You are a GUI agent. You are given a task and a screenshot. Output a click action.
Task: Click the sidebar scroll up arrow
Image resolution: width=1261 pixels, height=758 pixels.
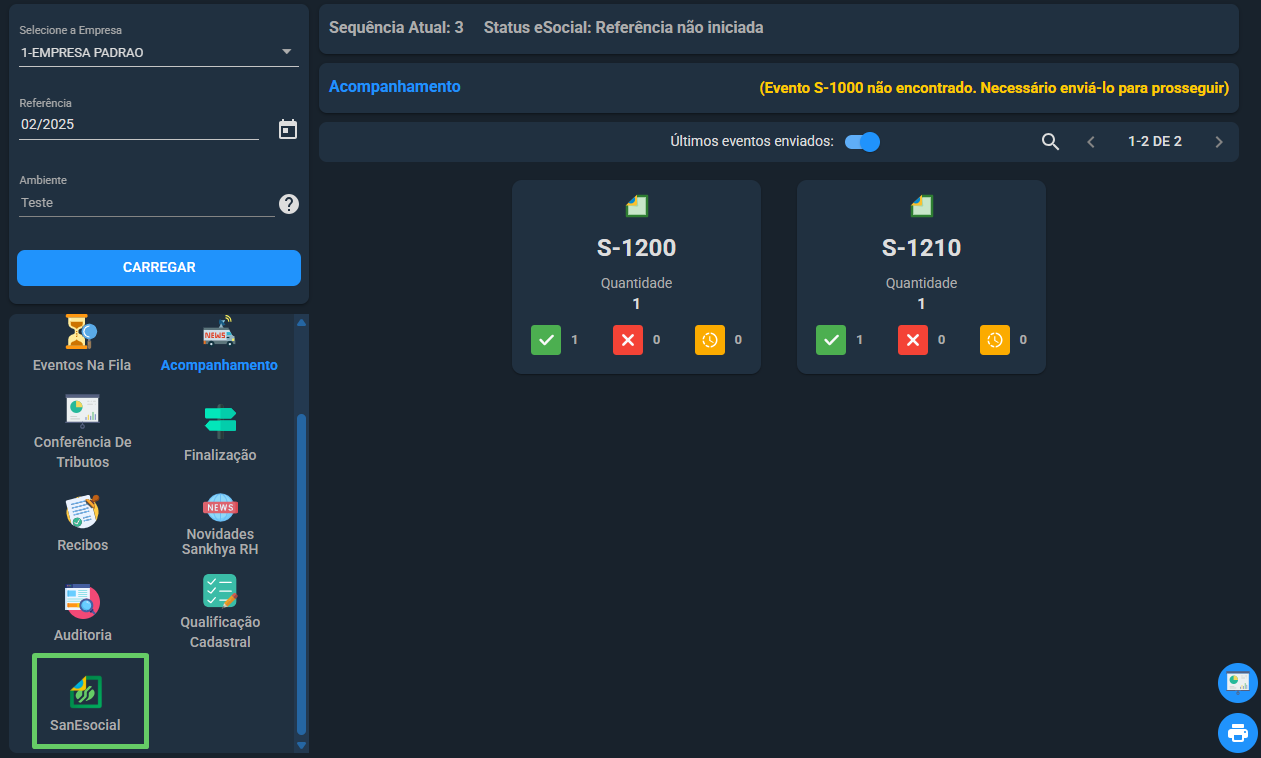click(x=301, y=322)
